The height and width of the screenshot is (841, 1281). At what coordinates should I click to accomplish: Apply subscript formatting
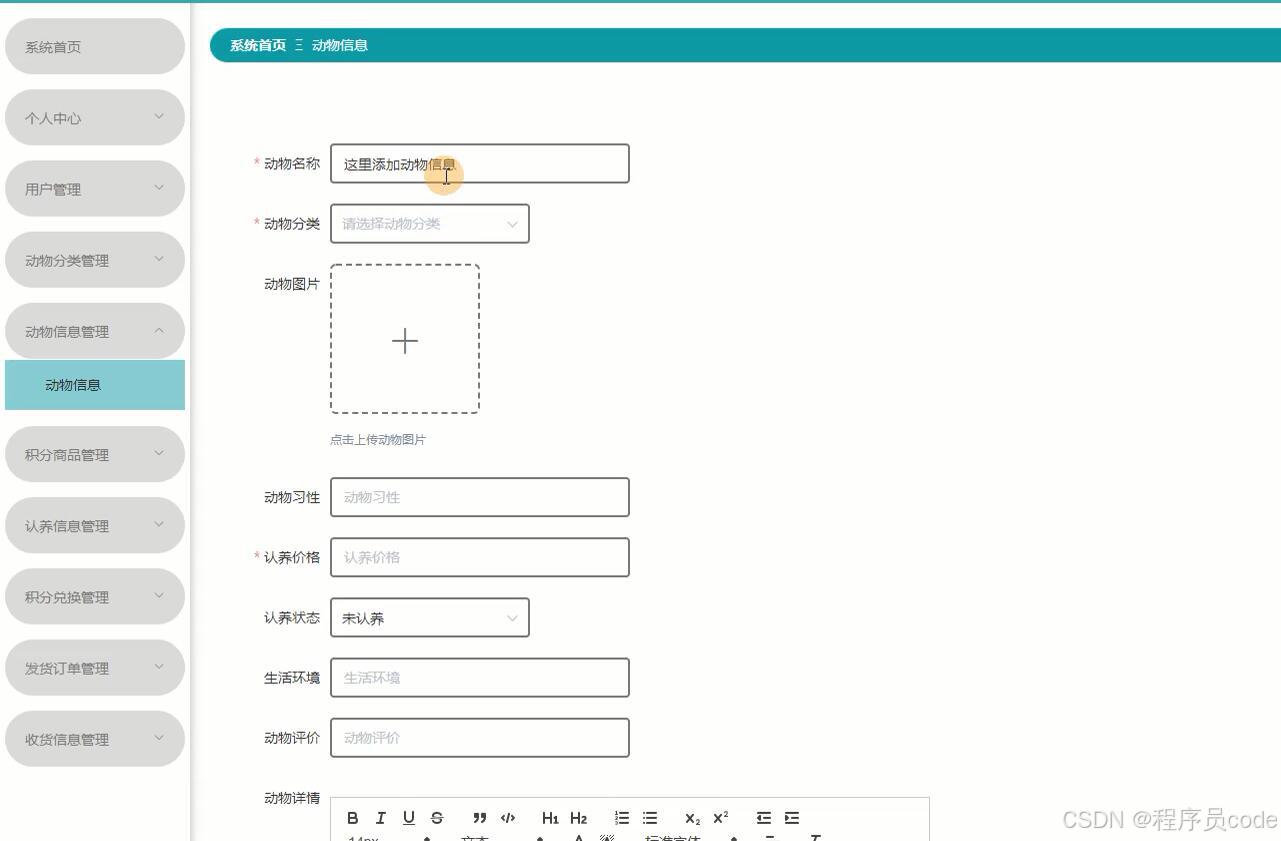point(691,818)
